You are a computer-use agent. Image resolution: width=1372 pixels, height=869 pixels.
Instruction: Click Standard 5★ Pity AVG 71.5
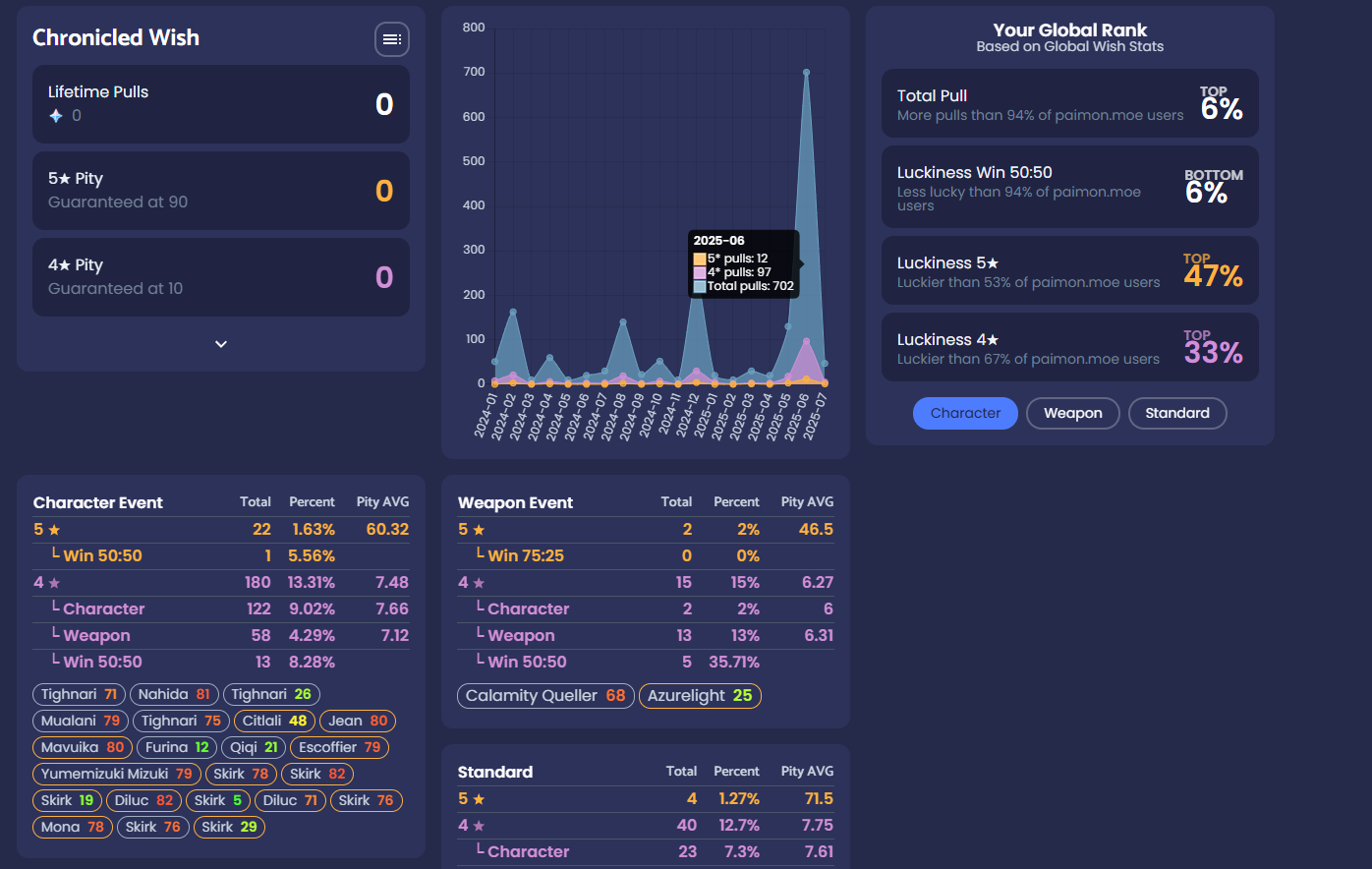click(x=819, y=798)
